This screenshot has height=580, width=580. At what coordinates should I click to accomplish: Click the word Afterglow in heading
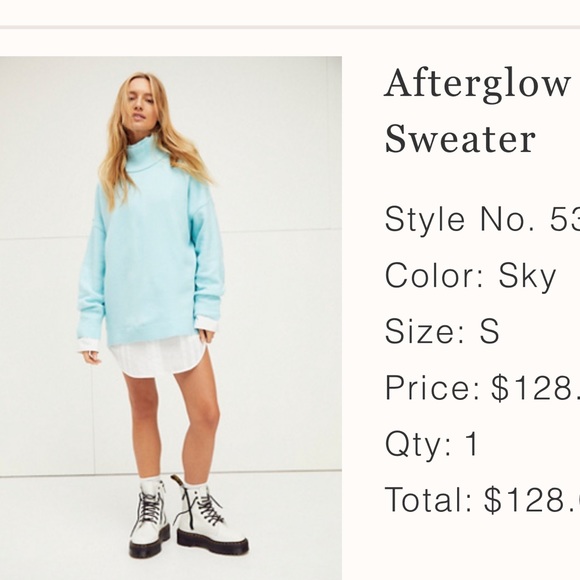(x=477, y=87)
